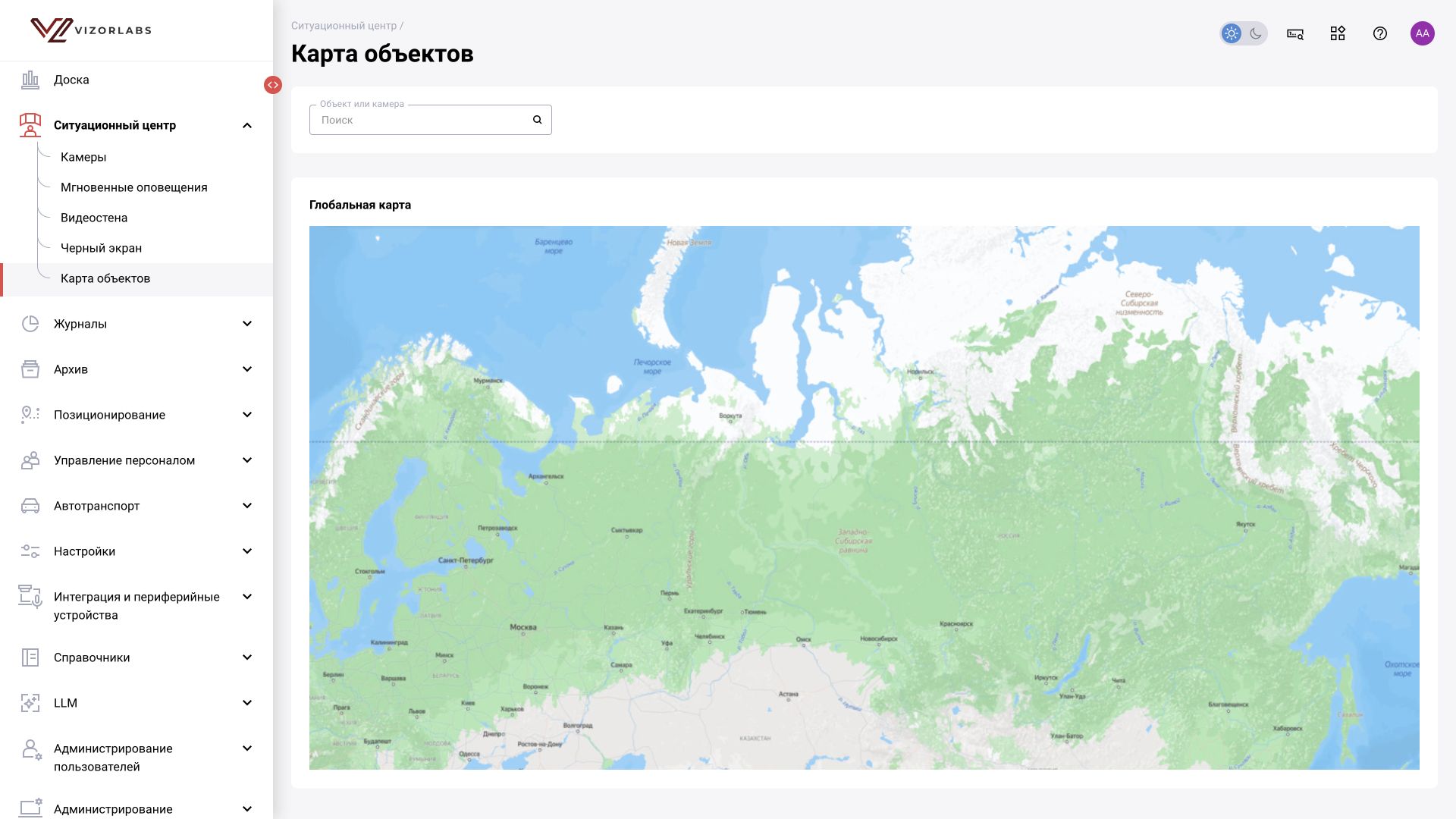Select the Карта объектов submenu item
The width and height of the screenshot is (1456, 819).
coord(105,278)
